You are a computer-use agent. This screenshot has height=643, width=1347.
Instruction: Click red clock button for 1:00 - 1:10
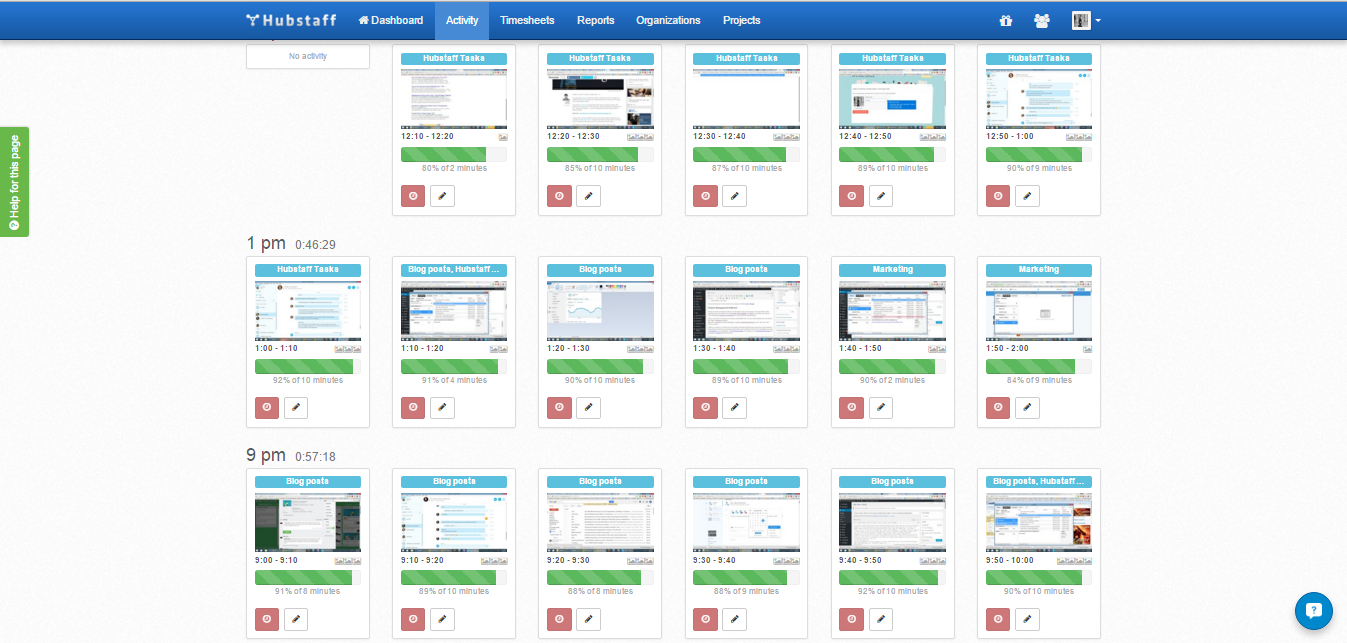(x=267, y=408)
